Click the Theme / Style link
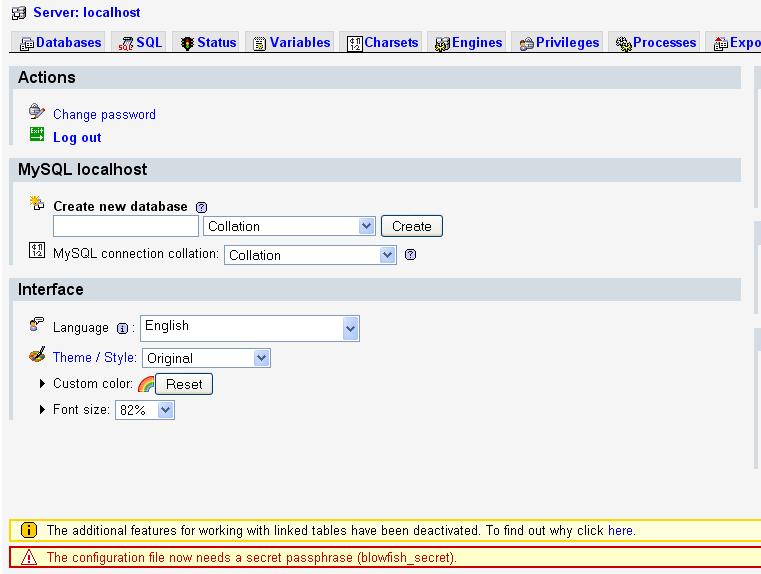Screen dimensions: 761x574 point(94,358)
